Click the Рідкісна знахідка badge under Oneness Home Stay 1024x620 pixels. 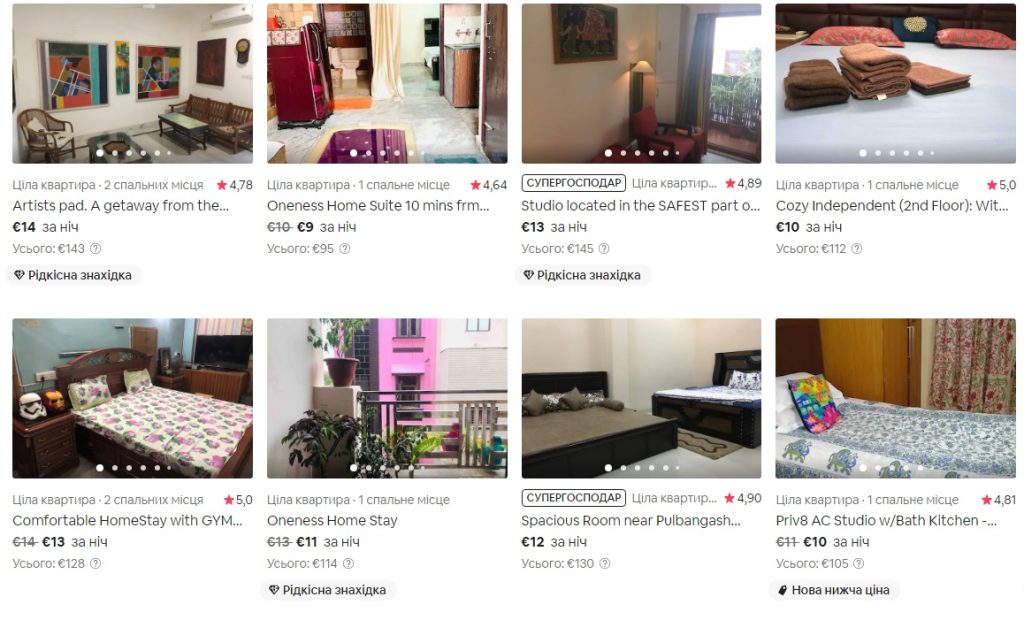[x=328, y=590]
